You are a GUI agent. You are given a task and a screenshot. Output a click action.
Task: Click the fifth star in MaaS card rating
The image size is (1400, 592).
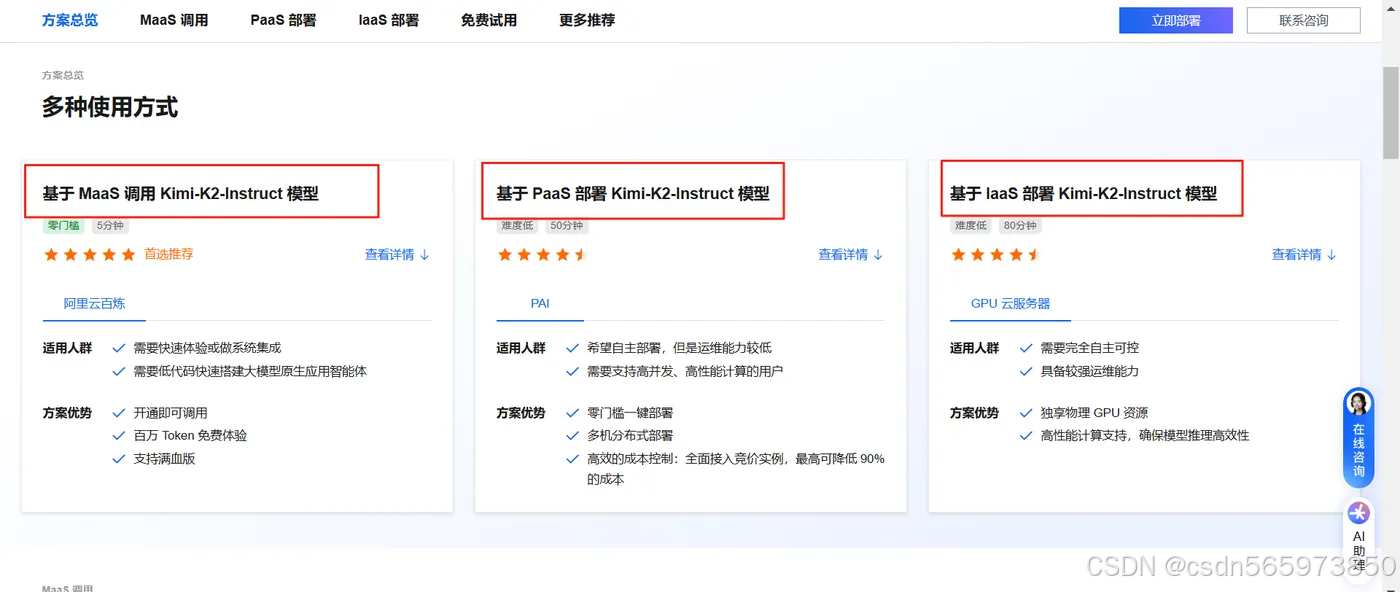(x=128, y=255)
